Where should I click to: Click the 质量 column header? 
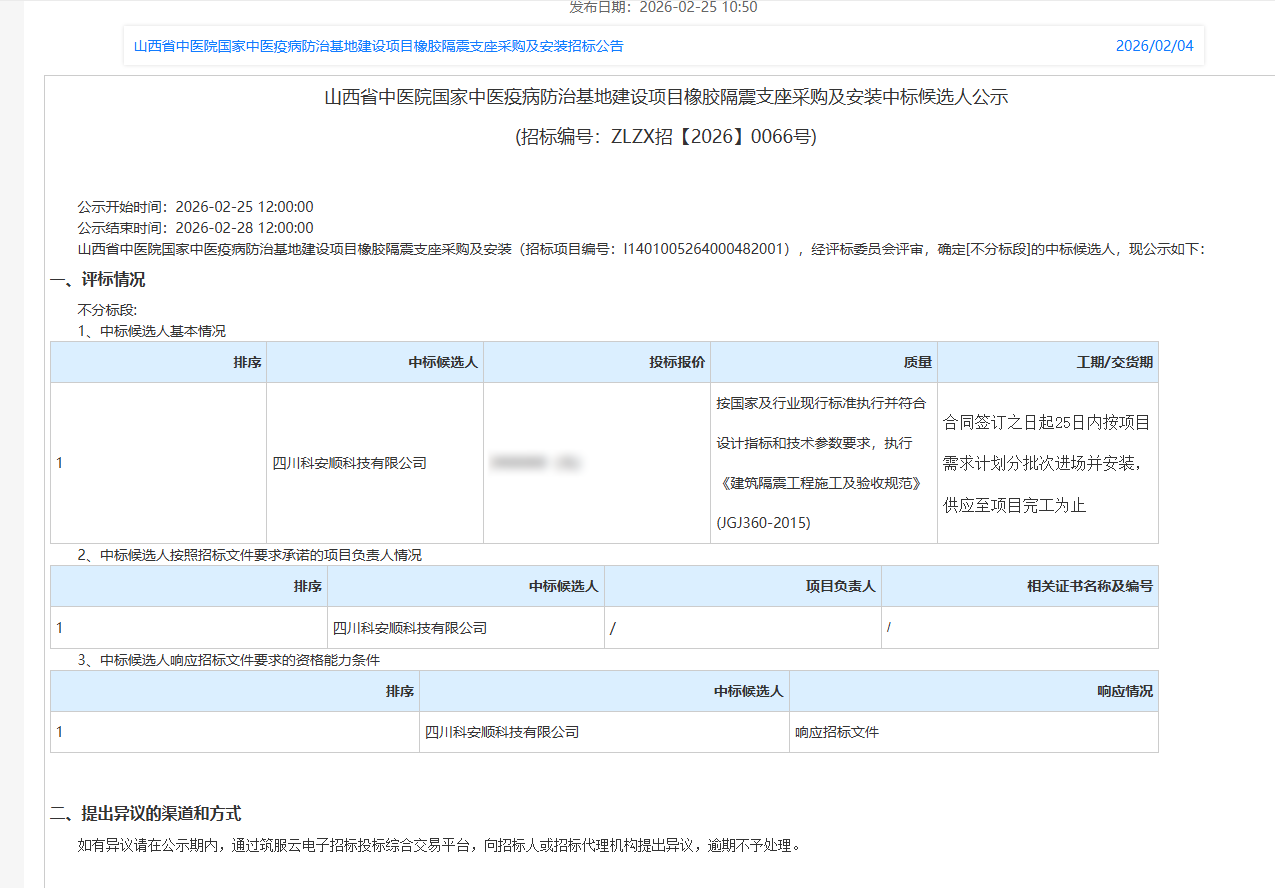click(x=917, y=362)
